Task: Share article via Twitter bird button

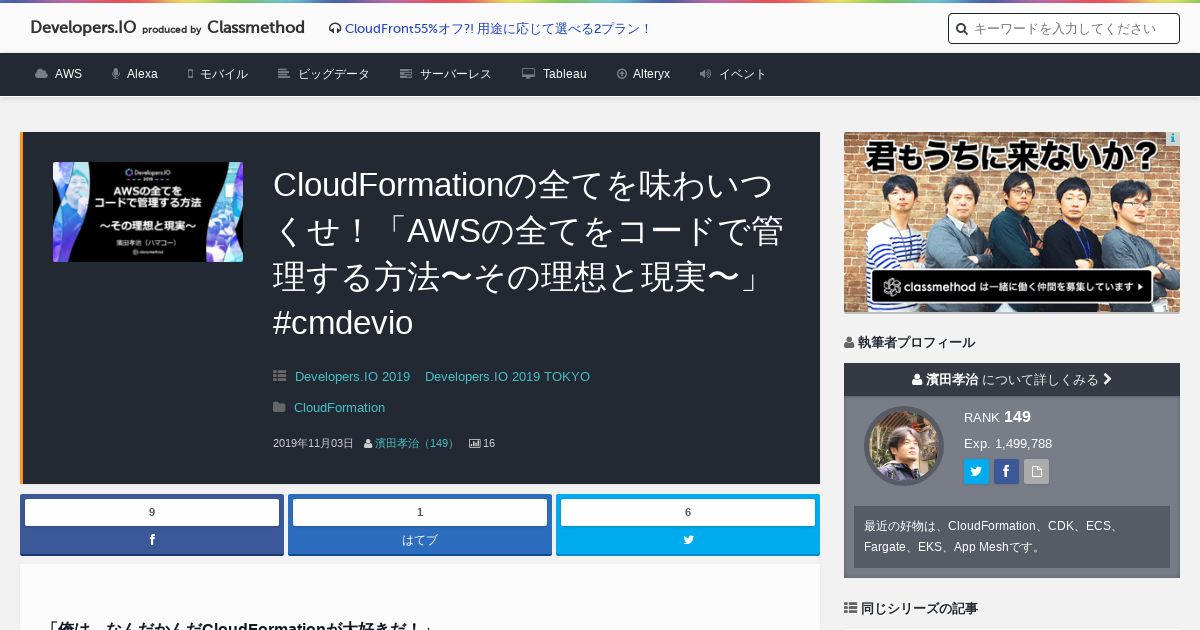Action: [688, 540]
